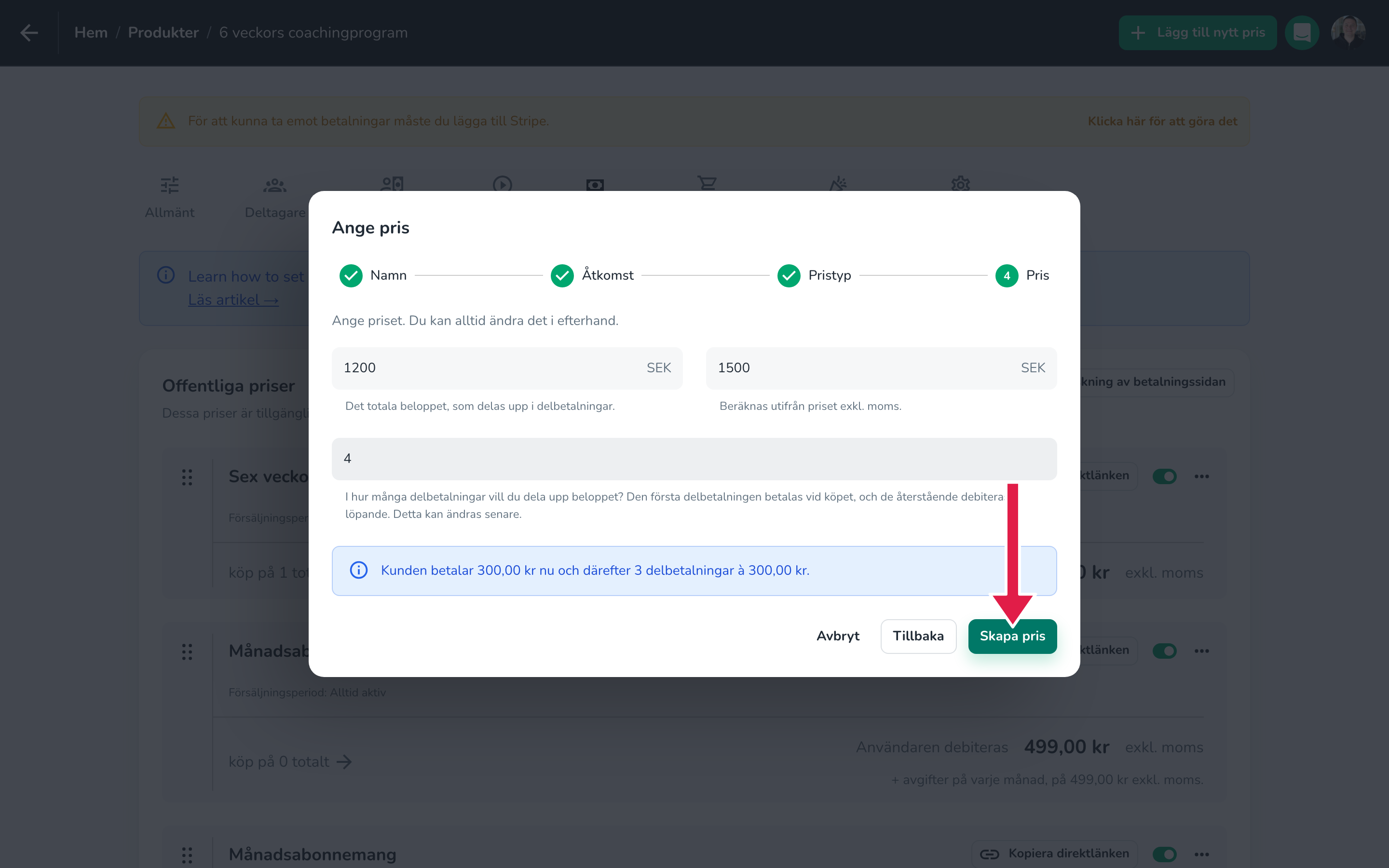This screenshot has width=1389, height=868.
Task: Open Läs artikel link
Action: (233, 299)
